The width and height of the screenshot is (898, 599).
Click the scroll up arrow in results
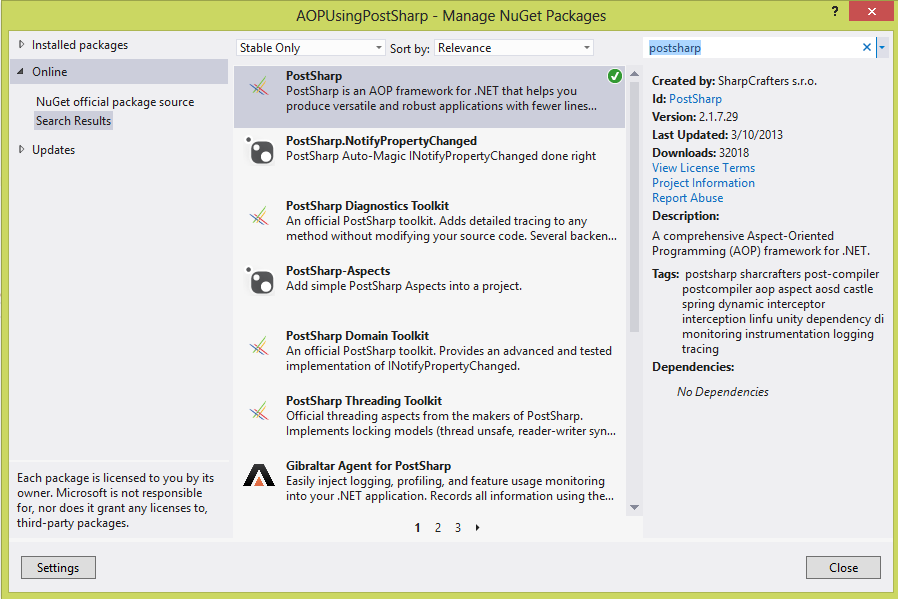(x=634, y=74)
